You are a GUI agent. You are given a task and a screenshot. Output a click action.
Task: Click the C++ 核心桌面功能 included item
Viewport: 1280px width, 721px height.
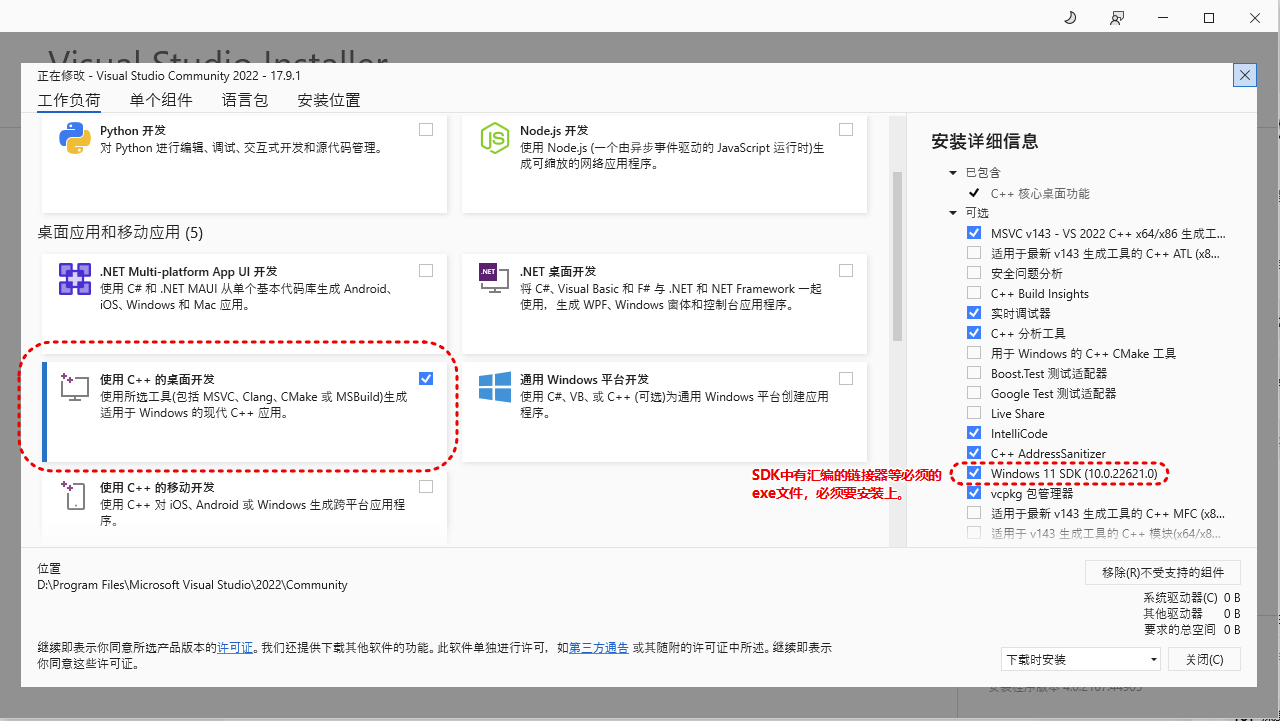[1040, 193]
